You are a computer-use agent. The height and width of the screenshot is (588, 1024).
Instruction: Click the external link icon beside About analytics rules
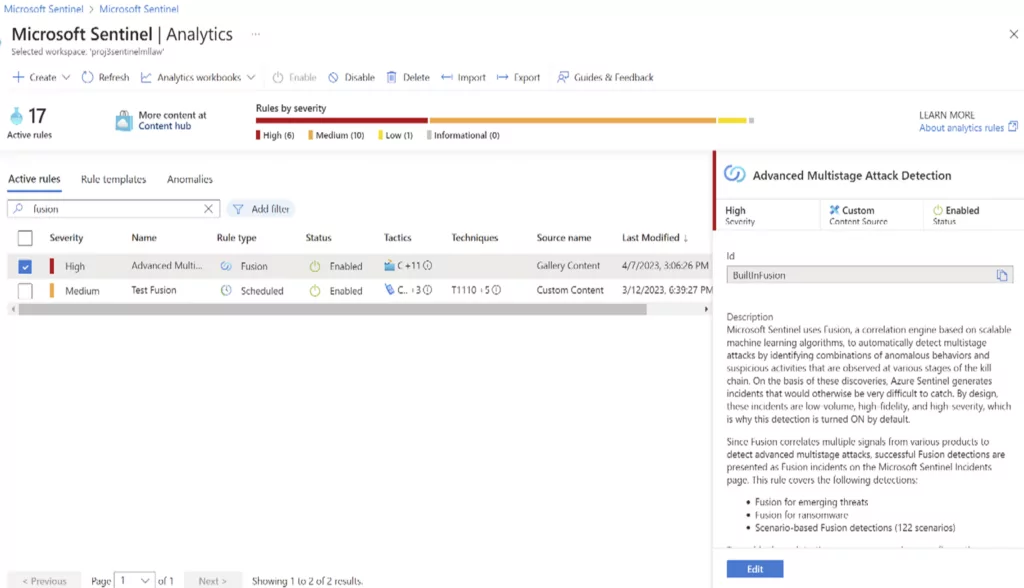pos(1012,127)
